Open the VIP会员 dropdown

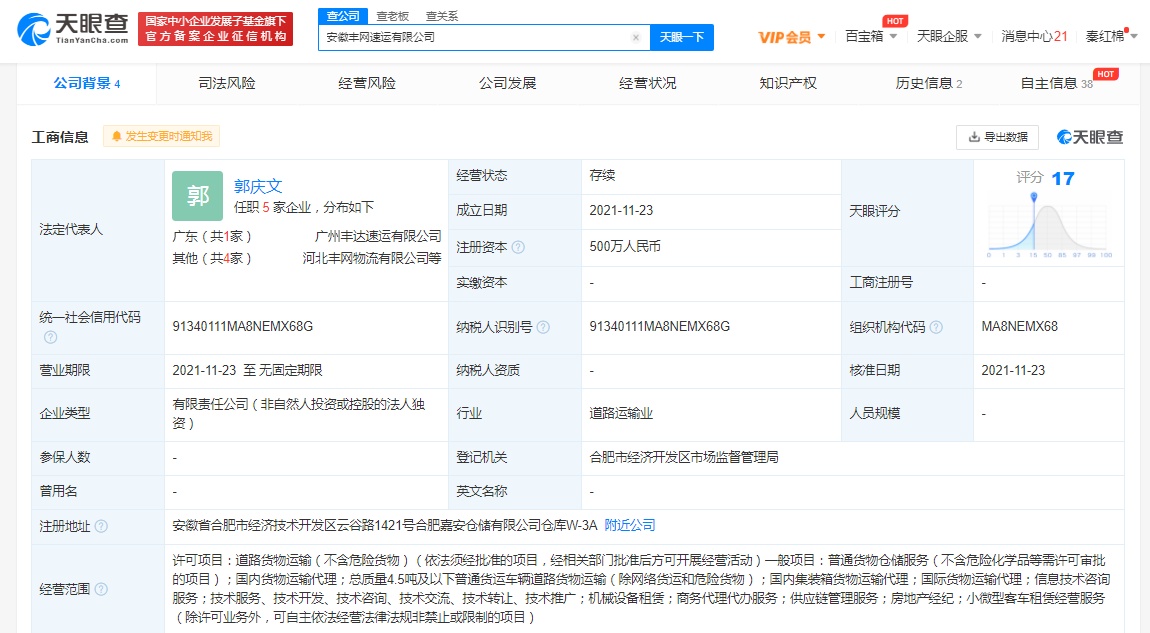pyautogui.click(x=791, y=37)
